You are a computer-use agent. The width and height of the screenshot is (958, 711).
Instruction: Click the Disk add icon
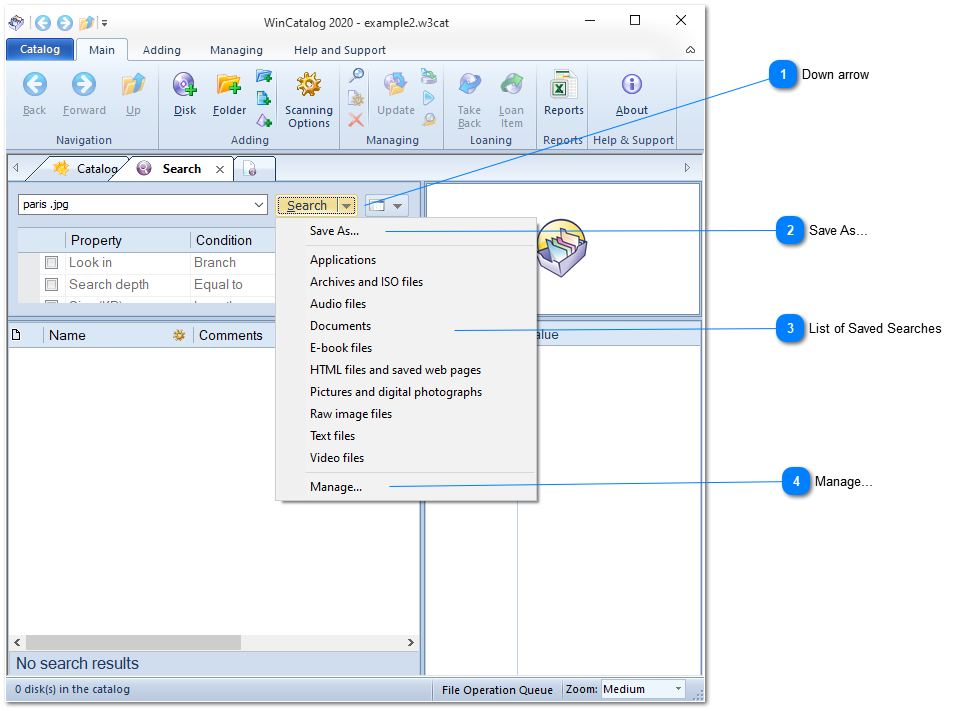185,87
